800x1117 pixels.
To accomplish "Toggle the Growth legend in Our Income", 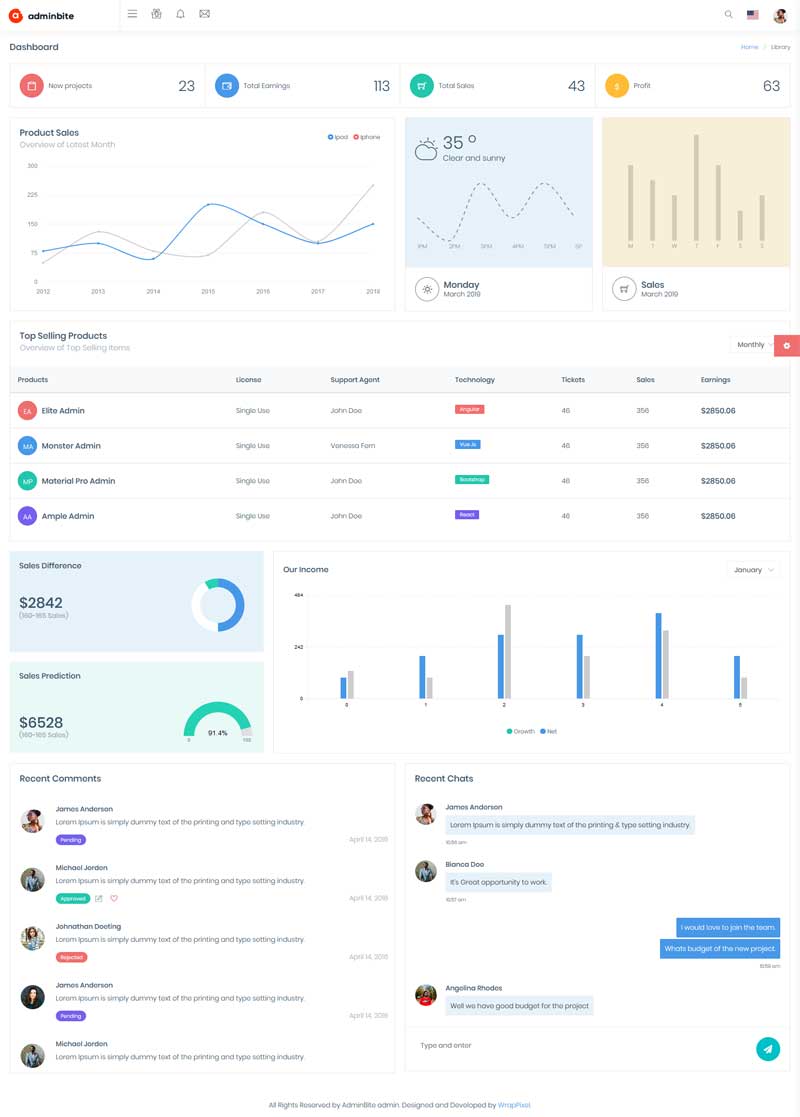I will (521, 731).
